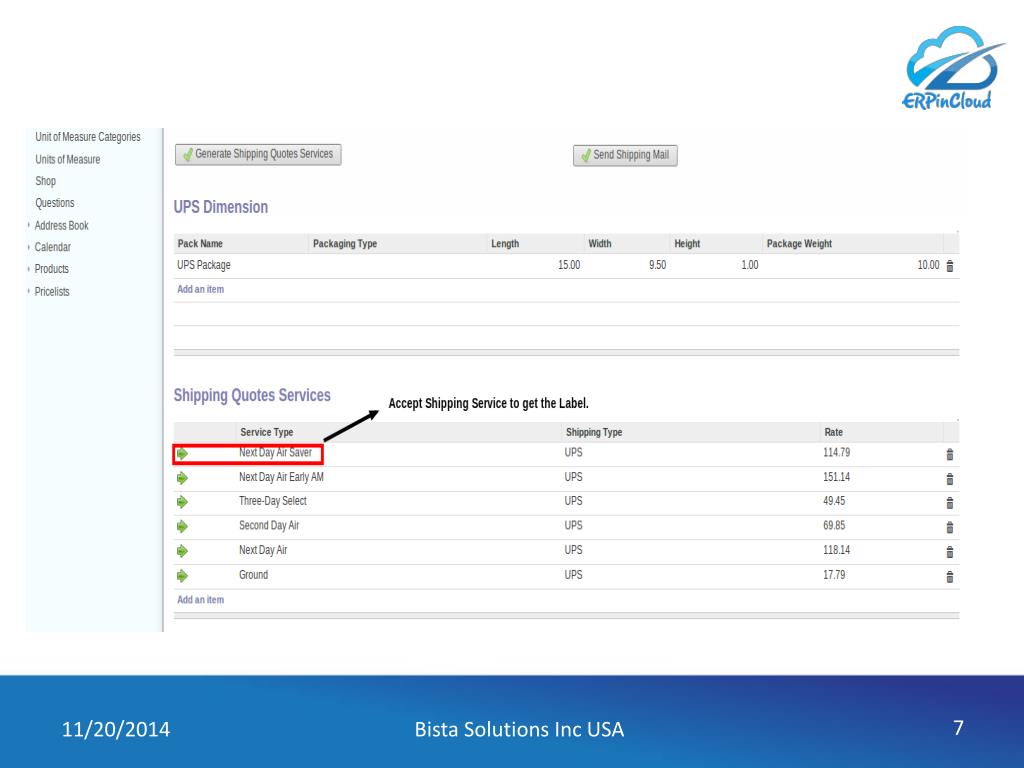Sort by Pack Name column header
Screen dimensions: 1024x768
point(200,244)
